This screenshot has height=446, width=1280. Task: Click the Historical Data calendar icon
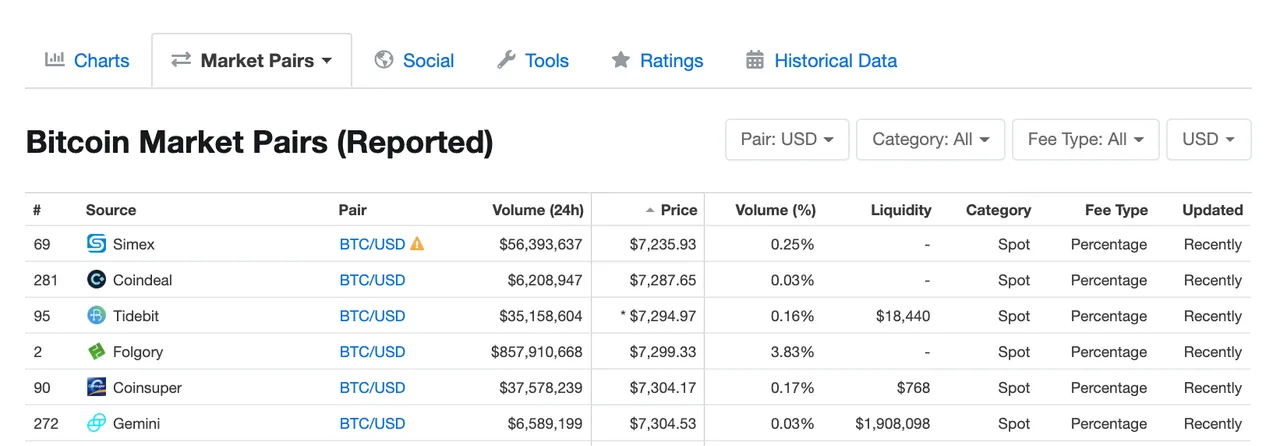[x=755, y=60]
